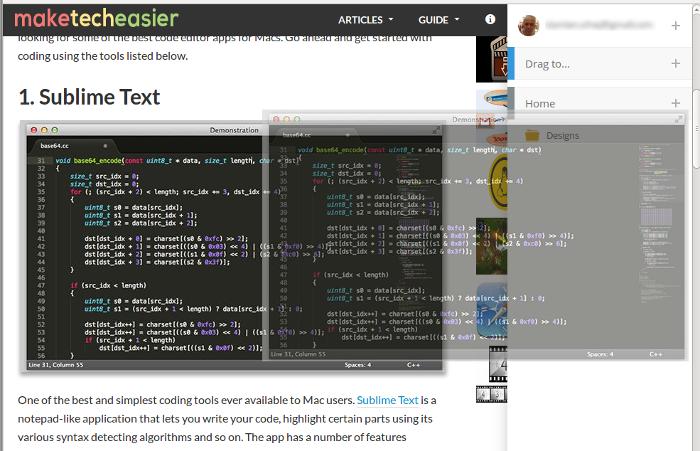Viewport: 700px width, 451px height.
Task: Click the maketecheasier site logo
Action: tap(96, 18)
